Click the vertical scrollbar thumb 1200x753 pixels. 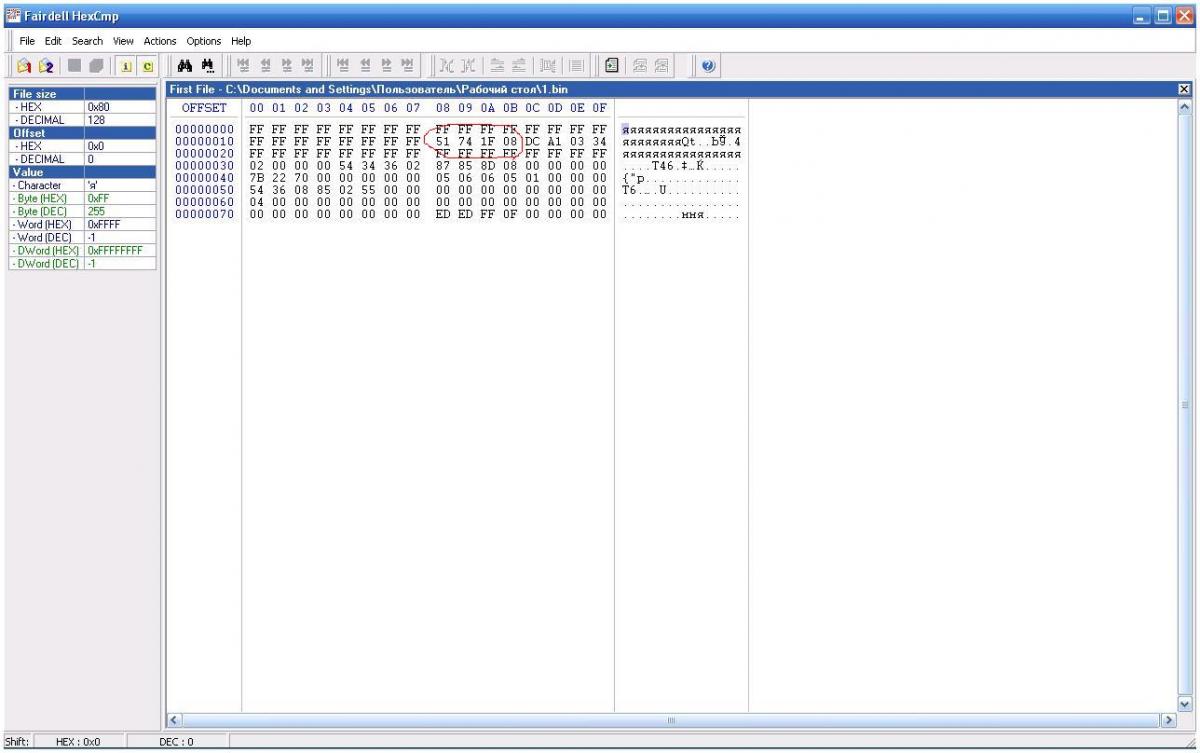click(1185, 405)
